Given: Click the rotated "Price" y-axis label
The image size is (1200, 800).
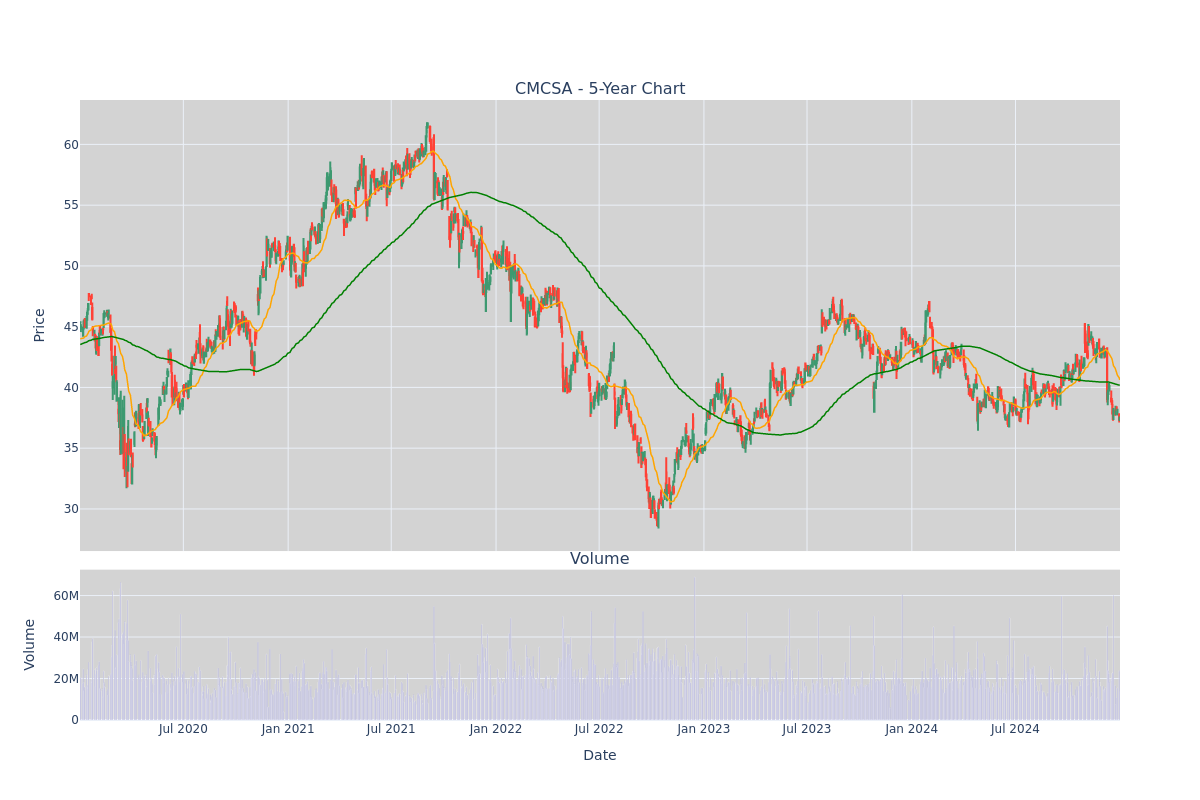Looking at the screenshot, I should tap(40, 325).
